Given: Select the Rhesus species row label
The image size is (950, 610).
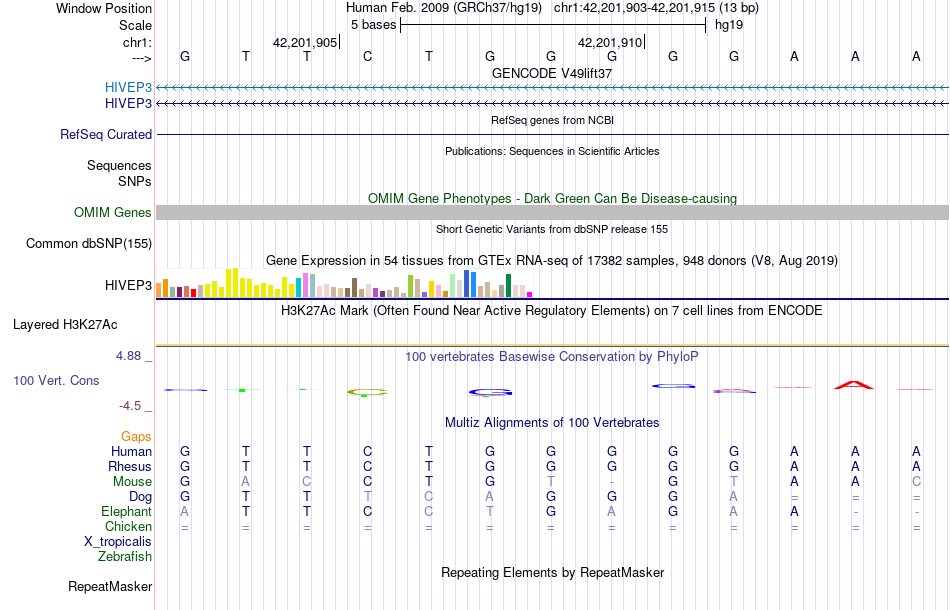Looking at the screenshot, I should 130,466.
